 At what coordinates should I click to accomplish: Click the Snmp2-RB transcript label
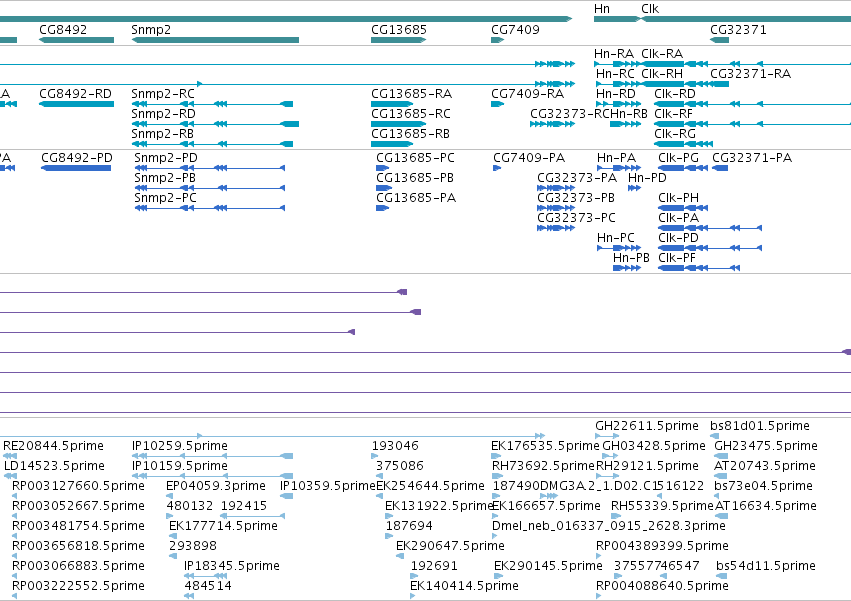[x=162, y=134]
